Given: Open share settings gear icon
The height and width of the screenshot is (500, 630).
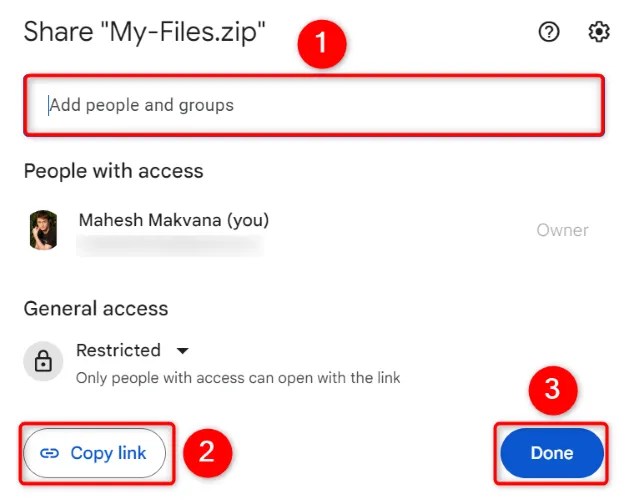Looking at the screenshot, I should [x=599, y=32].
